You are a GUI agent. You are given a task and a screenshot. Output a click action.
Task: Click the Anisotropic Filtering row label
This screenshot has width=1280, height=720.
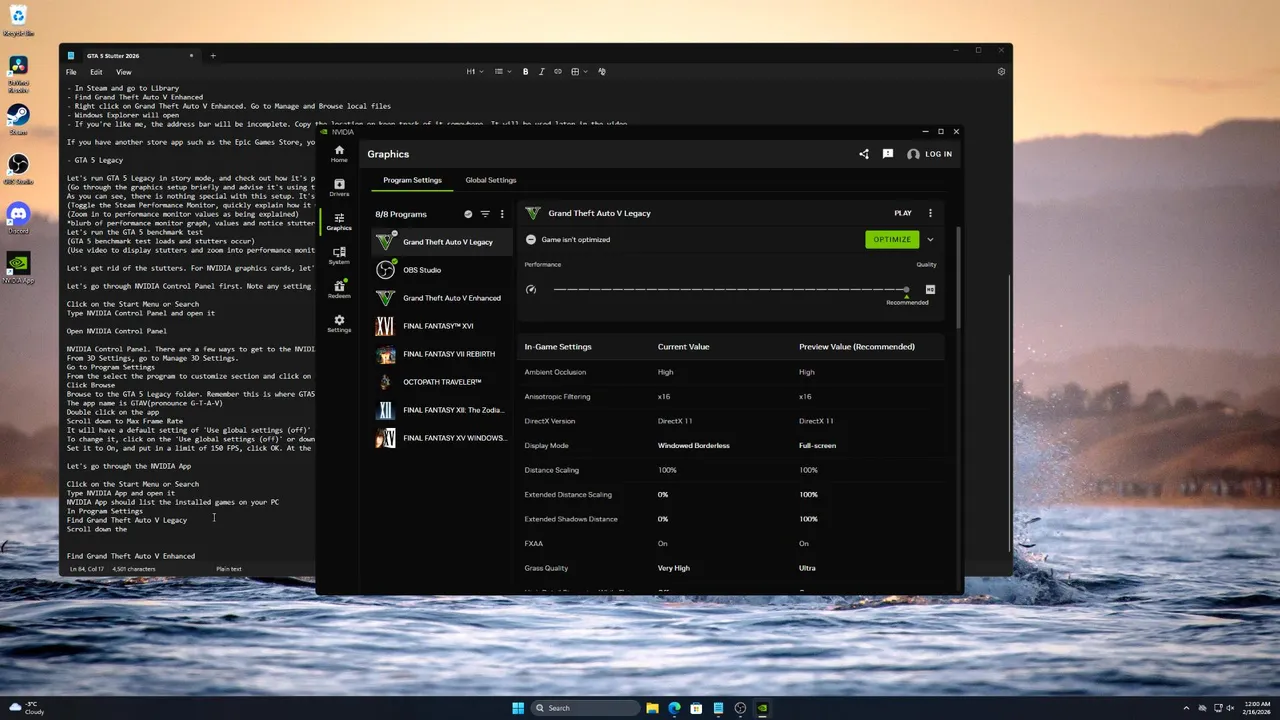pos(557,397)
